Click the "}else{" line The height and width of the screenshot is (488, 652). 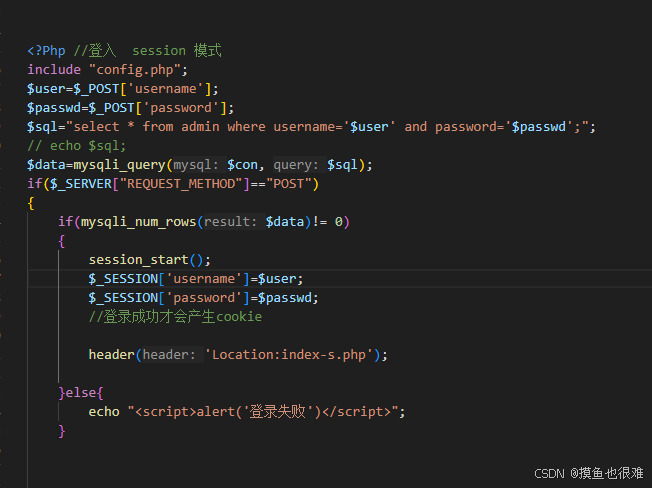pos(81,393)
